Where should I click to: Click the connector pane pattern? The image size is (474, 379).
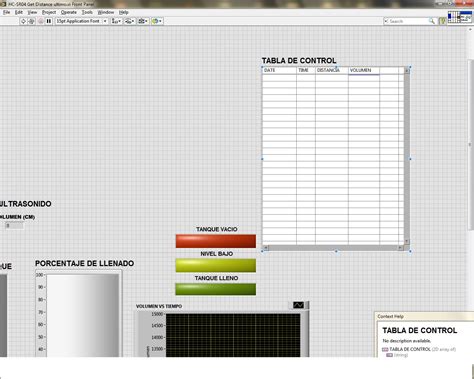click(x=454, y=17)
